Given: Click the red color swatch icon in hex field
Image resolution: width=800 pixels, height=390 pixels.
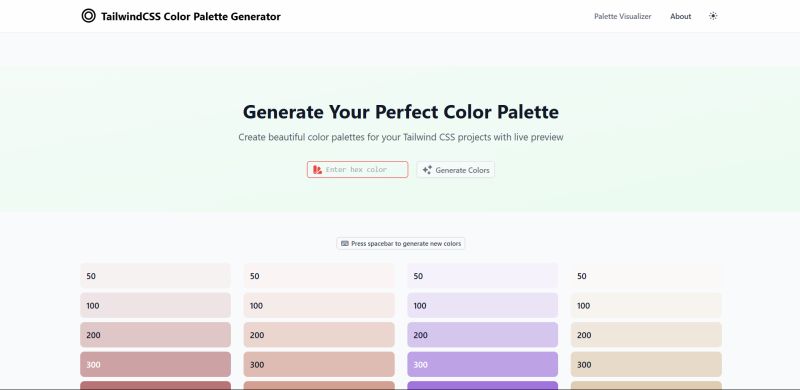Looking at the screenshot, I should [317, 169].
